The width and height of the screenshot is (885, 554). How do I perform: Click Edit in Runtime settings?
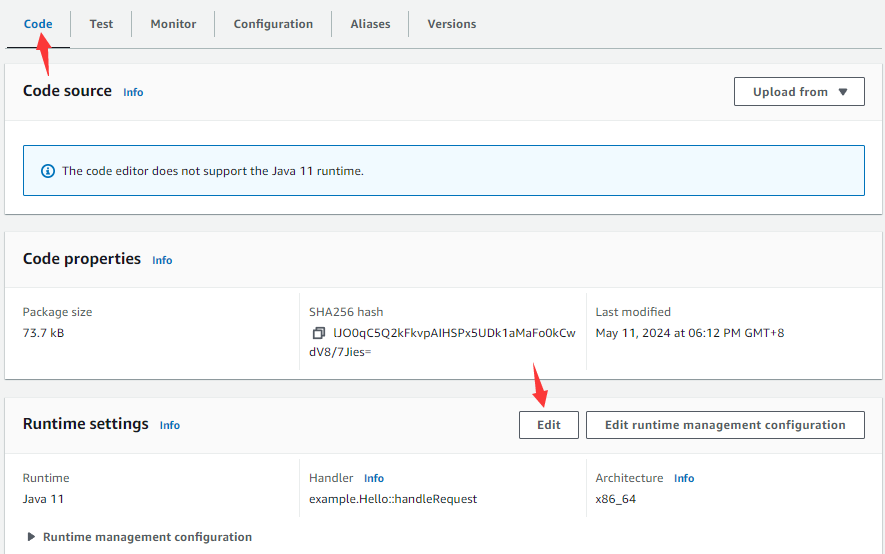(x=549, y=425)
